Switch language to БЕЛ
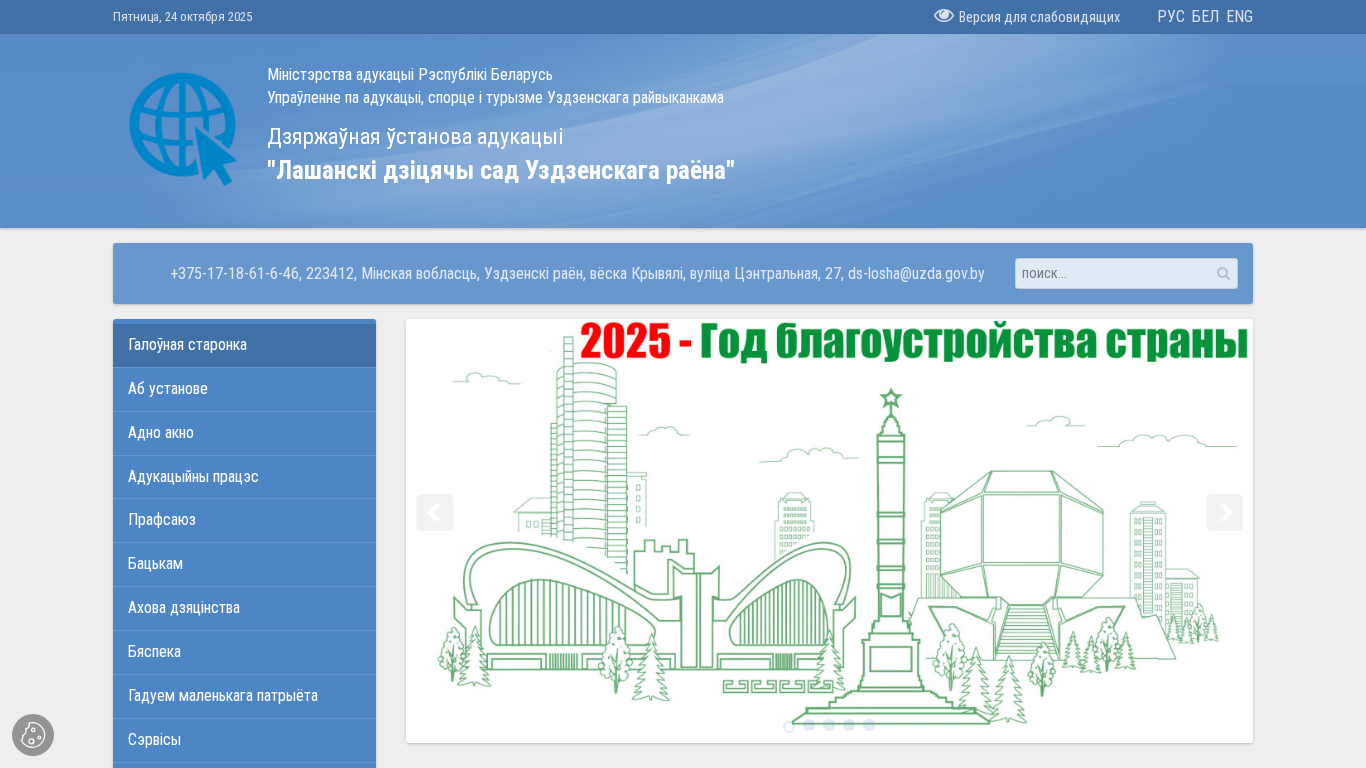 click(x=1205, y=17)
